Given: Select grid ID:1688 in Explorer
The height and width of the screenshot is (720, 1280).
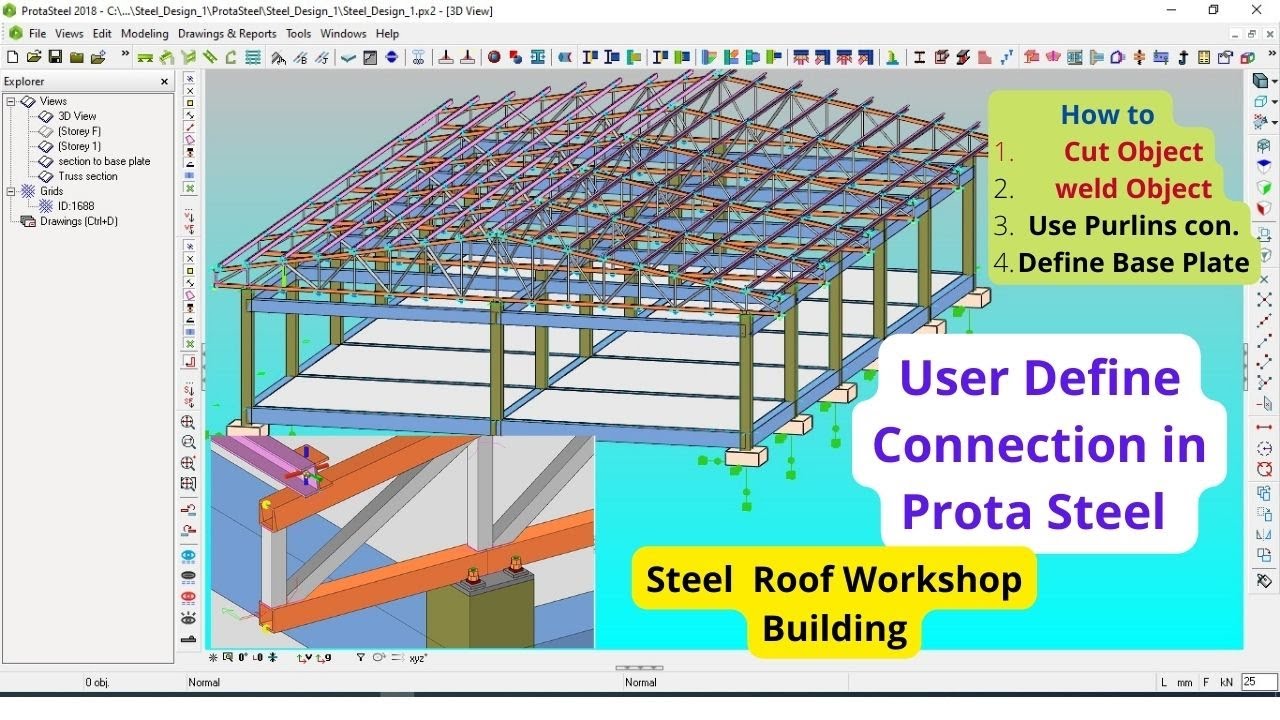Looking at the screenshot, I should tap(76, 206).
